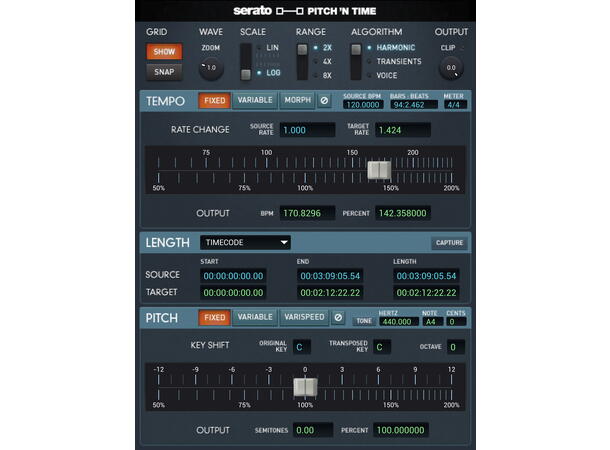Viewport: 610px width, 450px height.
Task: Click the output level knob
Action: 451,68
